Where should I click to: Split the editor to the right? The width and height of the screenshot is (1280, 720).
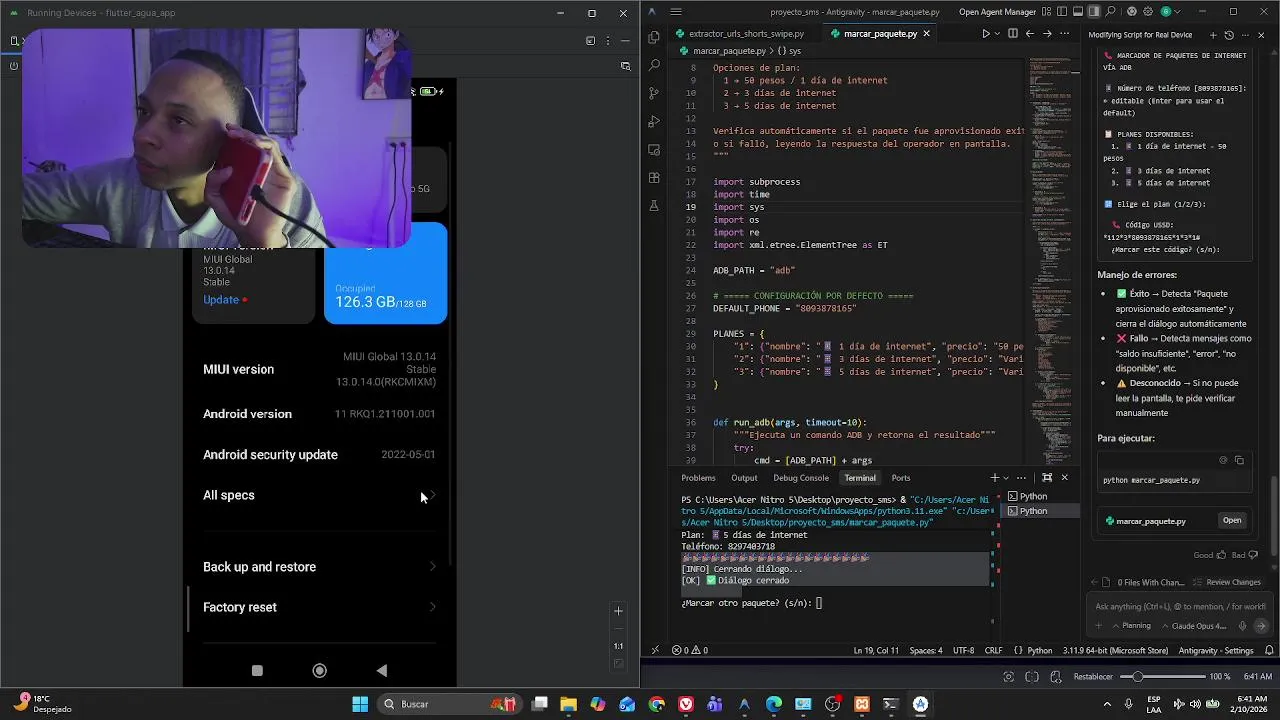click(x=1013, y=33)
